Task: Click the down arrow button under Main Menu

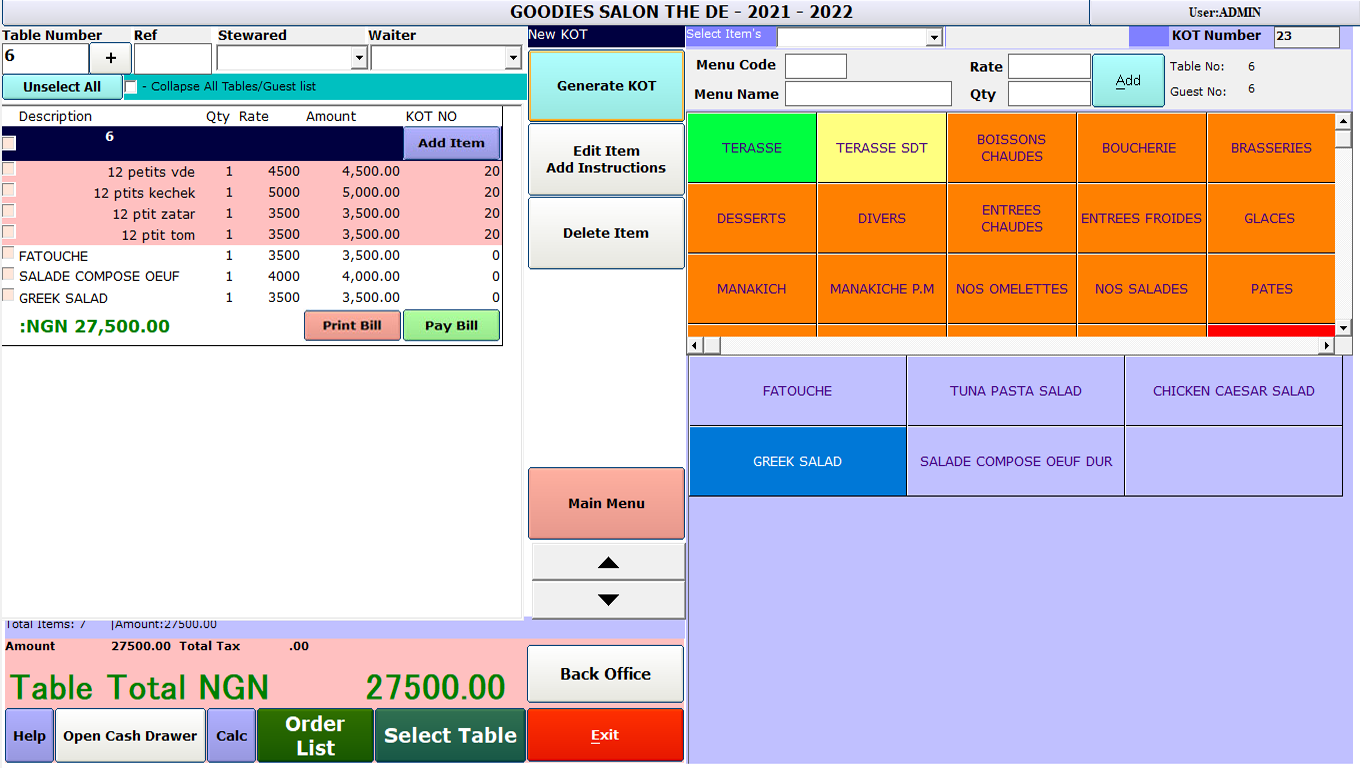Action: (607, 600)
